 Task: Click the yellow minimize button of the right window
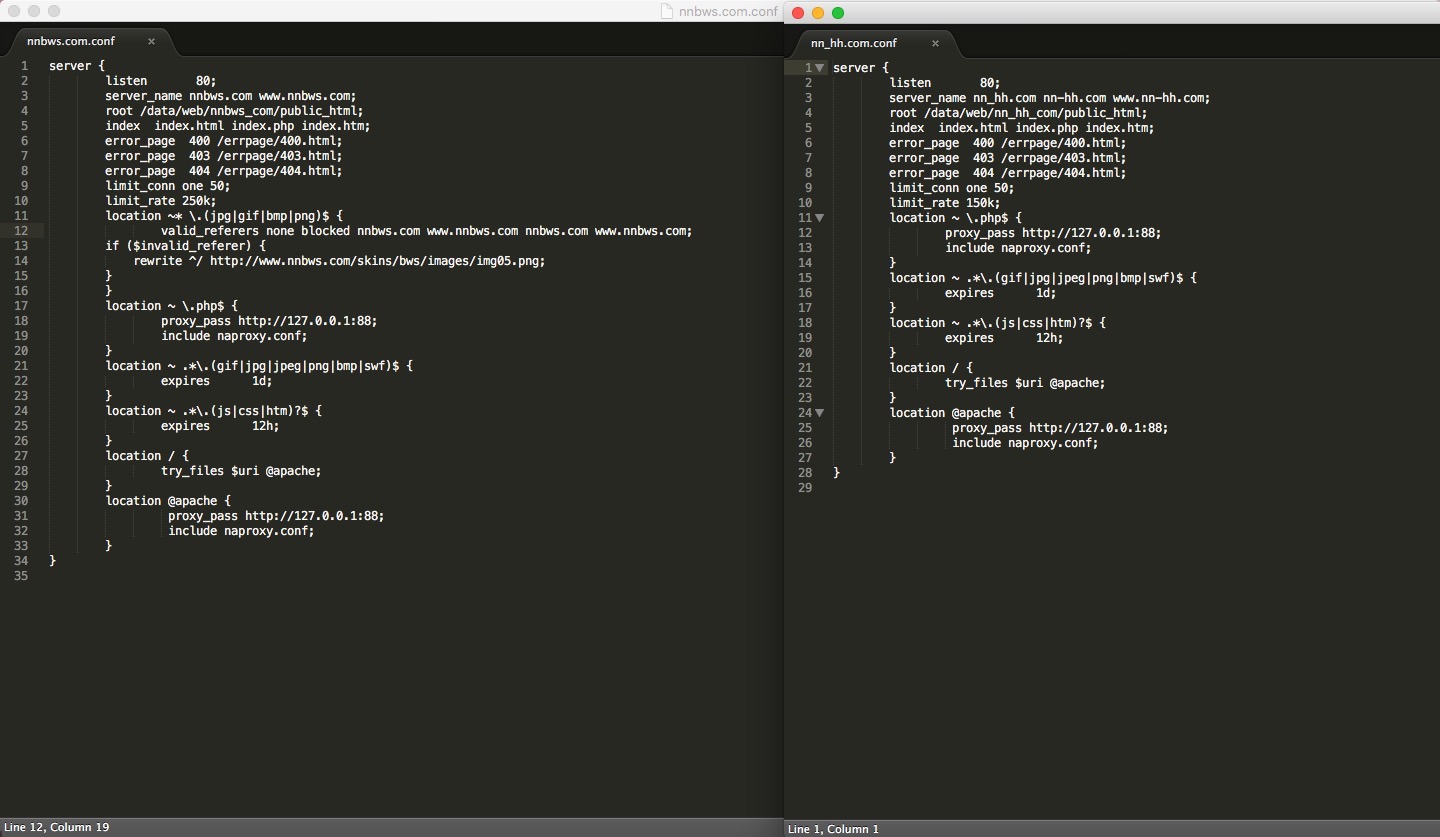coord(818,13)
